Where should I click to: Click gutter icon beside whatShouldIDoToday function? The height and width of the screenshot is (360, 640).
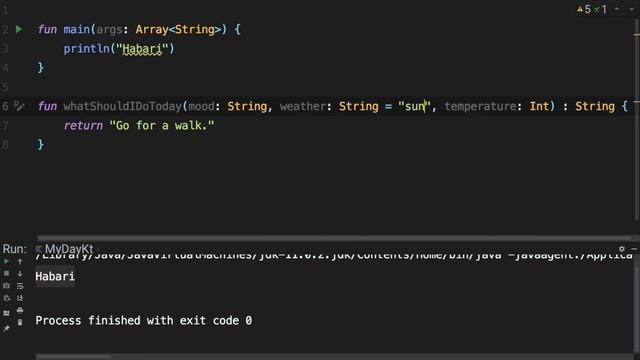pyautogui.click(x=19, y=106)
